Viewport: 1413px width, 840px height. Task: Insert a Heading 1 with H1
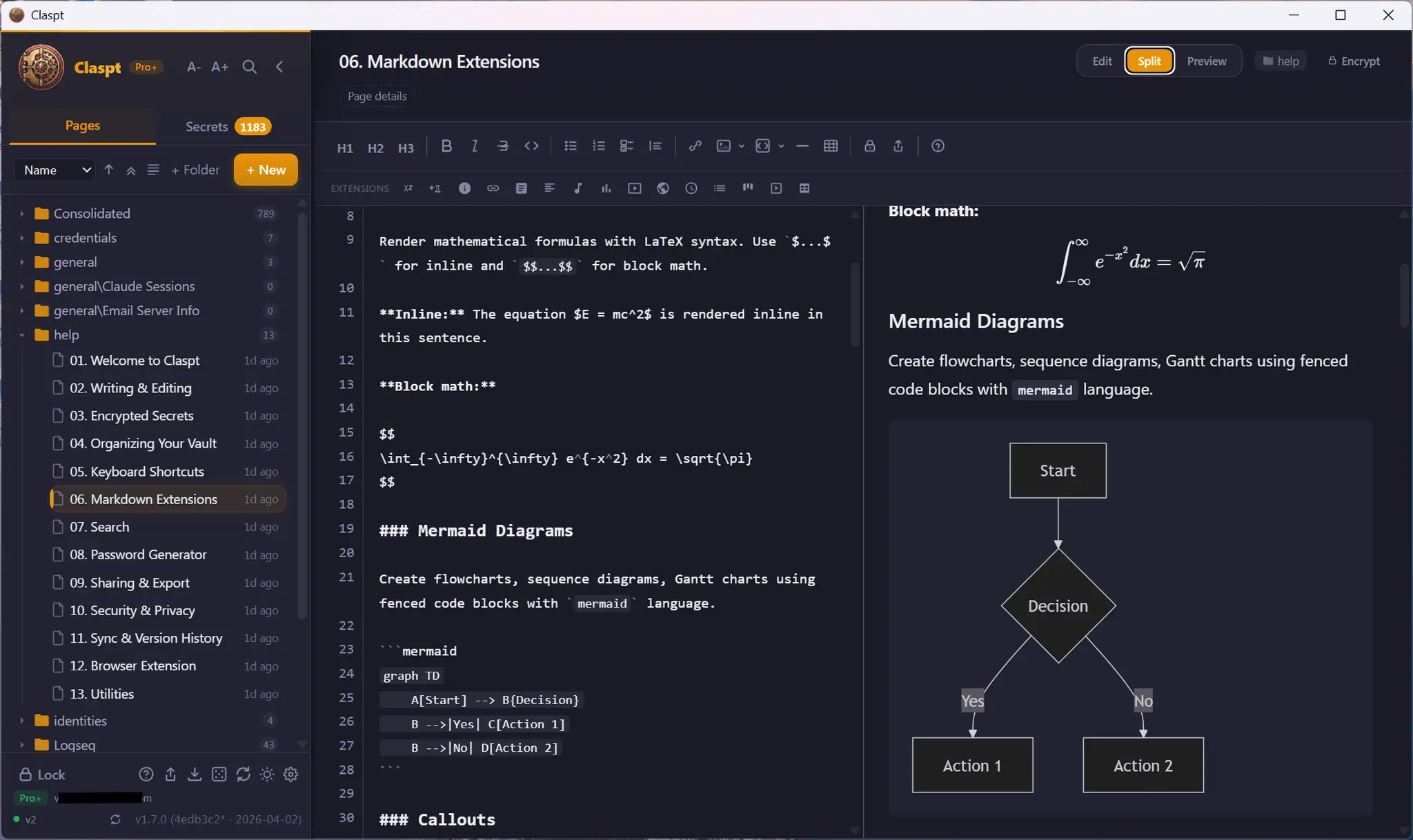[x=345, y=147]
